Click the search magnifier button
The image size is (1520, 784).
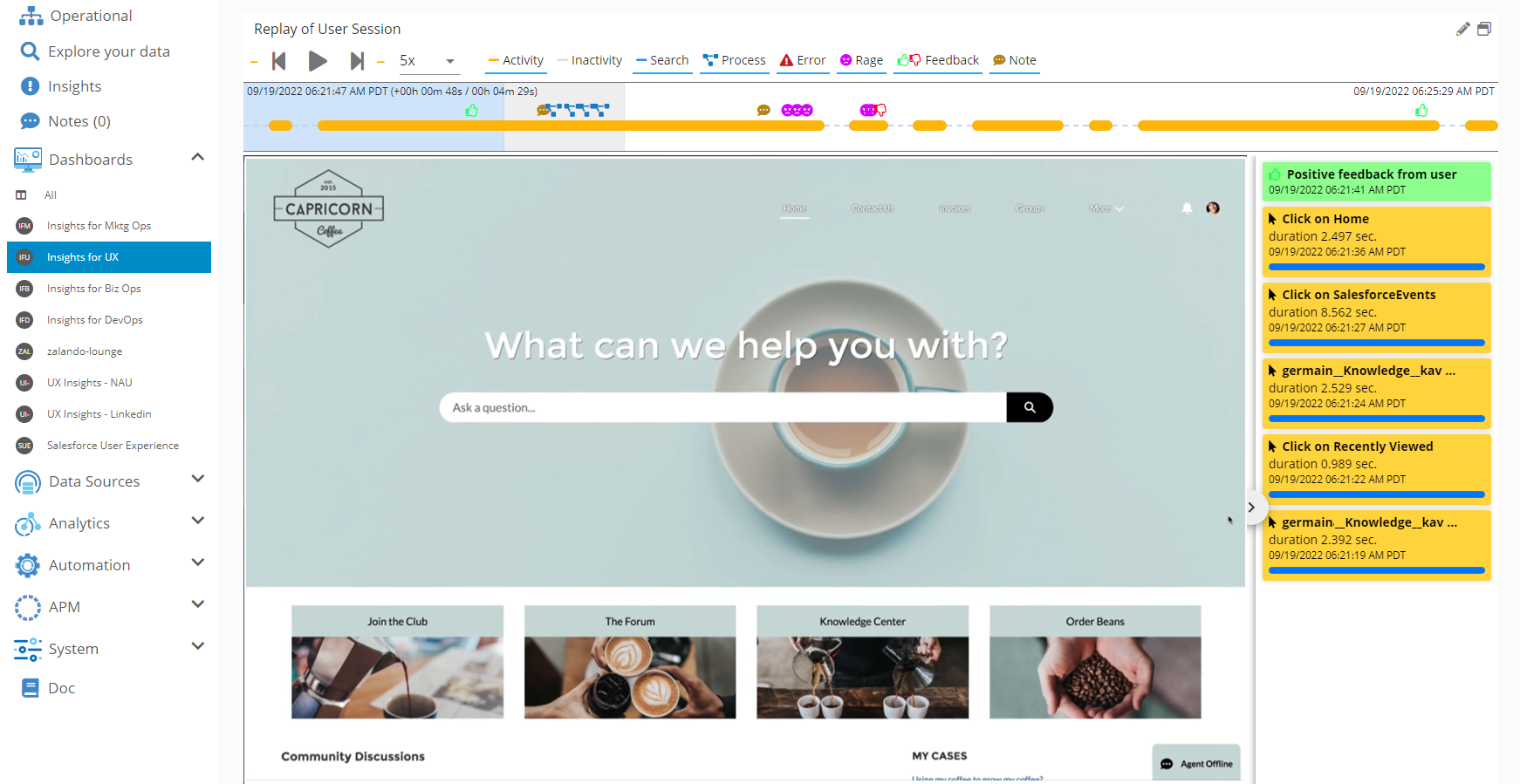(1030, 407)
